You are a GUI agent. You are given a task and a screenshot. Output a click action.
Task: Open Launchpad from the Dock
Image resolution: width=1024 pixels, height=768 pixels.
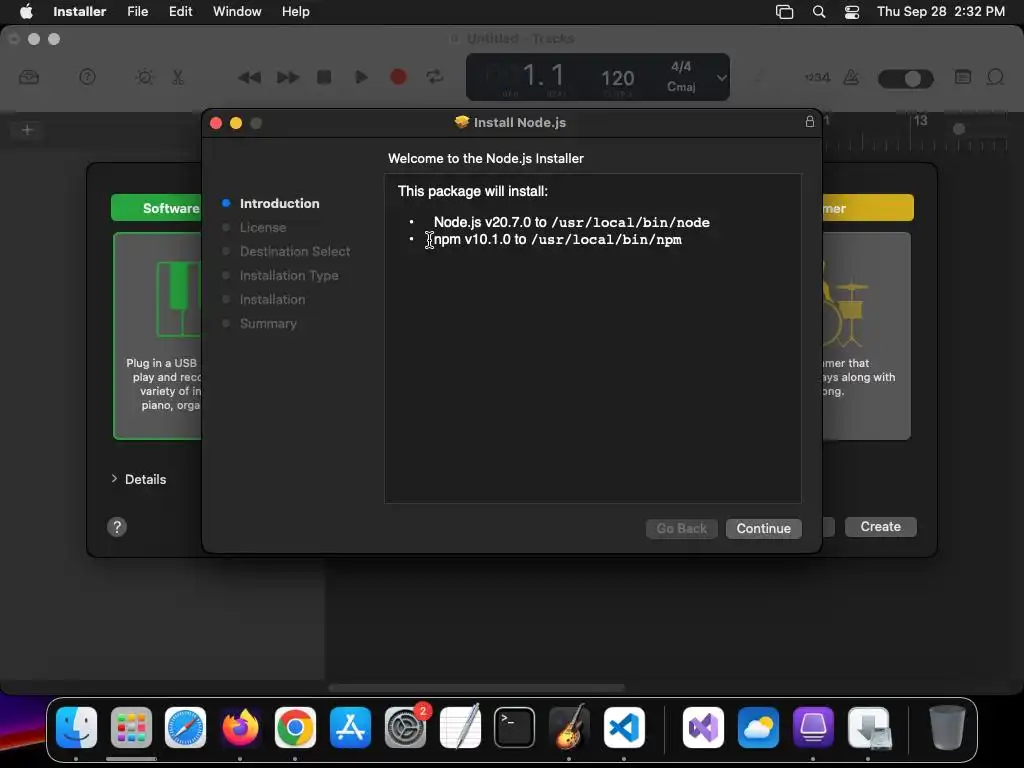click(x=131, y=727)
